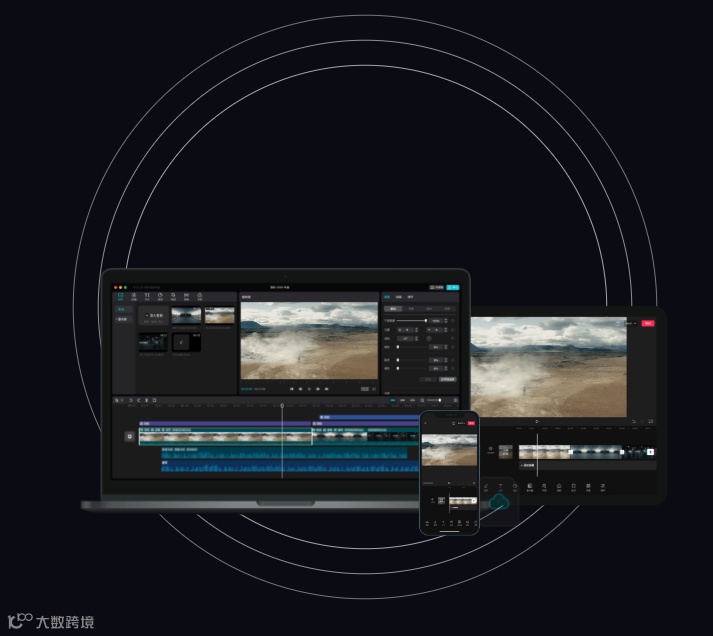Click the cover icon left of video track

pos(130,436)
